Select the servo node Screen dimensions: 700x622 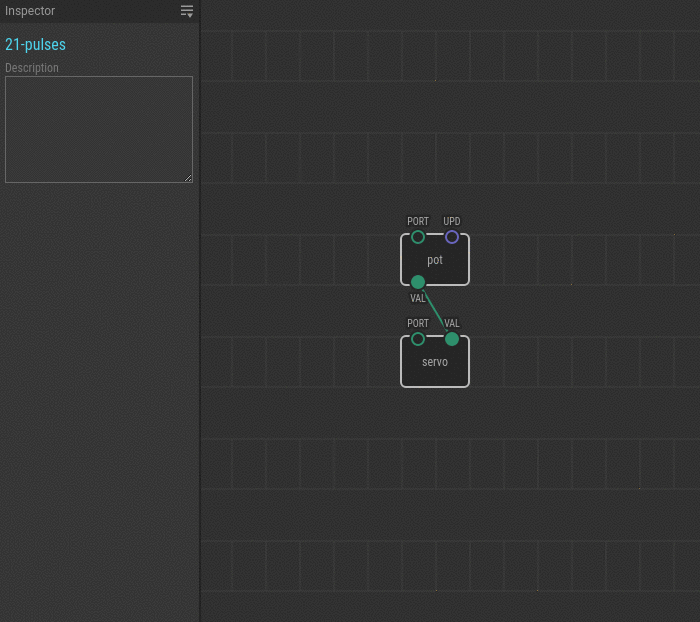point(435,362)
